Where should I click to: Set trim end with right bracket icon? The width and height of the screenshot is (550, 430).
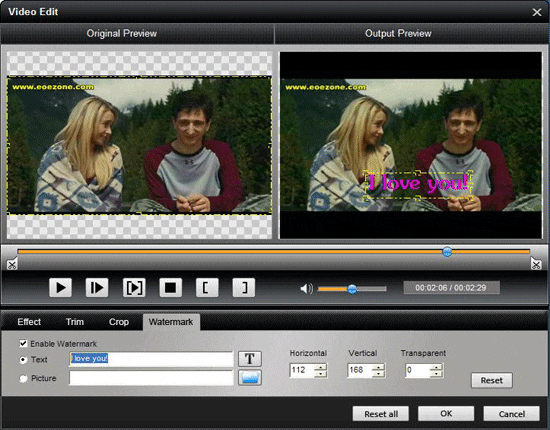pyautogui.click(x=243, y=288)
